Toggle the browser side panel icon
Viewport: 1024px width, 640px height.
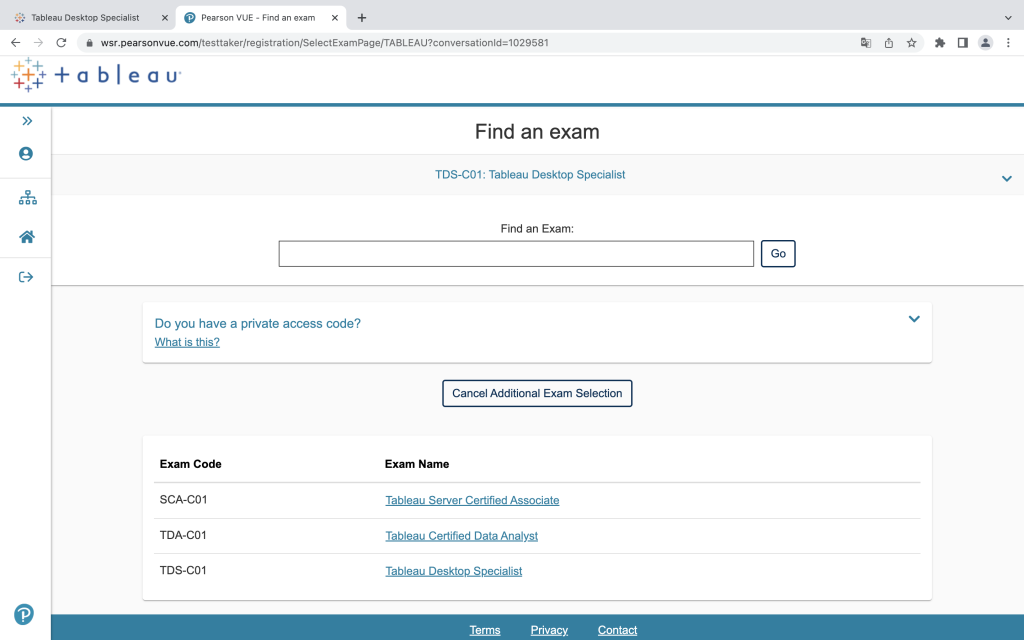[963, 43]
